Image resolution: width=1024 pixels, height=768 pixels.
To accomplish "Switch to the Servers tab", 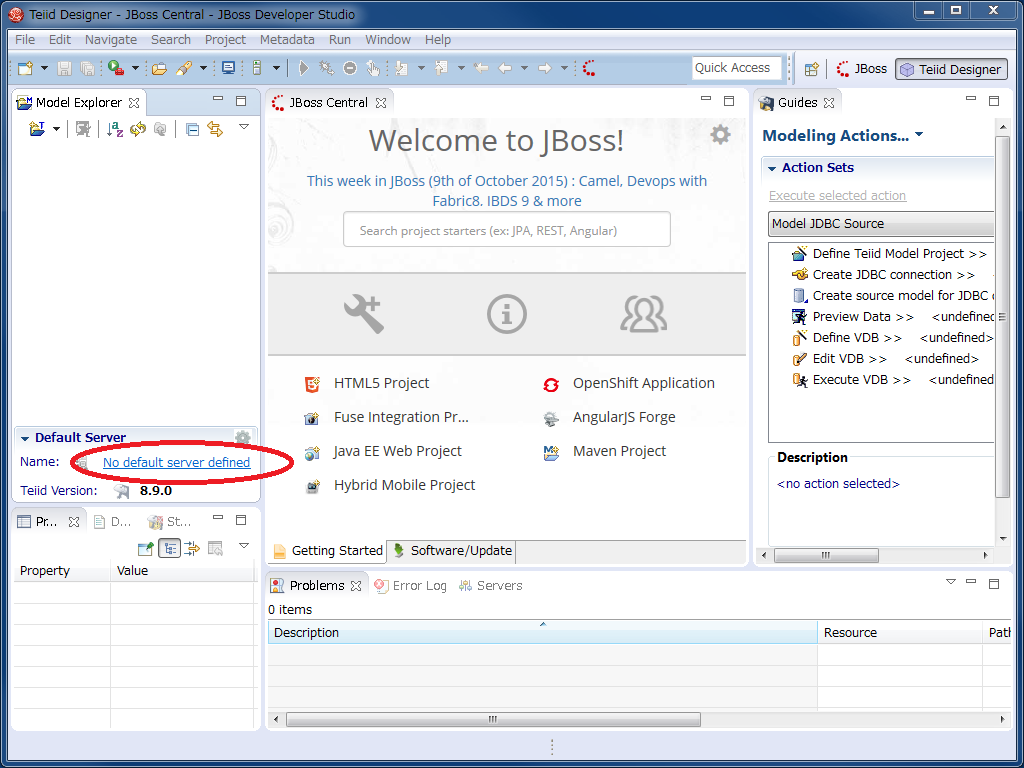I will [x=491, y=586].
